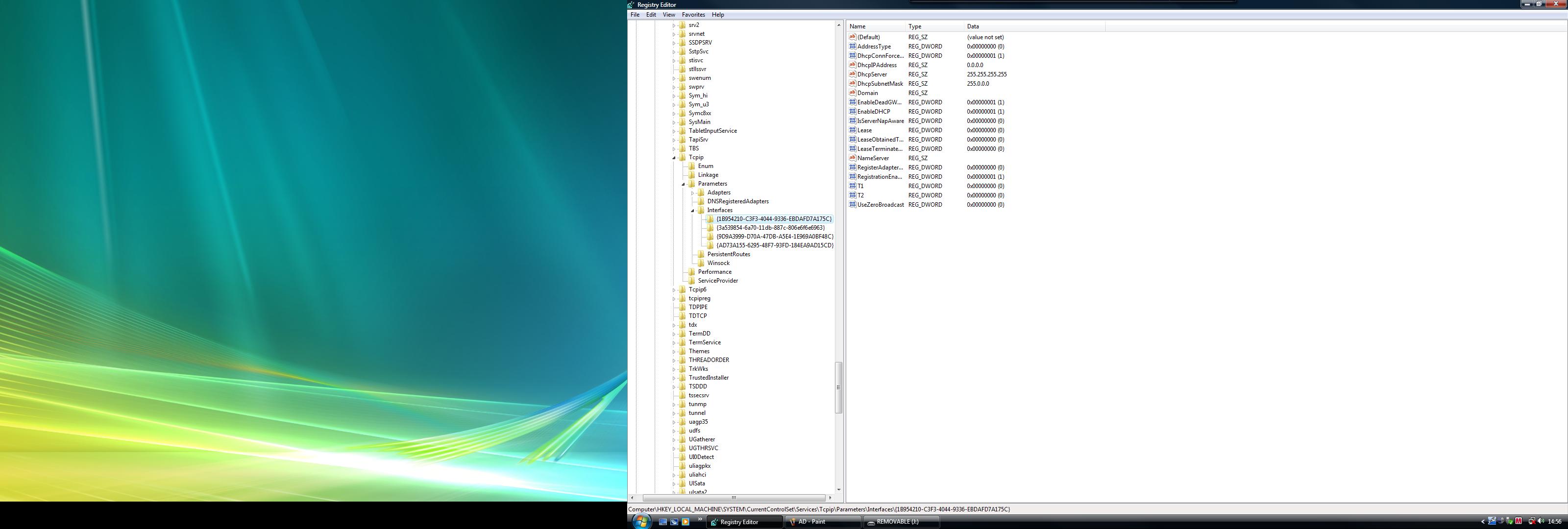Open the Edit menu
Viewport: 1568px width, 529px height.
[x=651, y=15]
